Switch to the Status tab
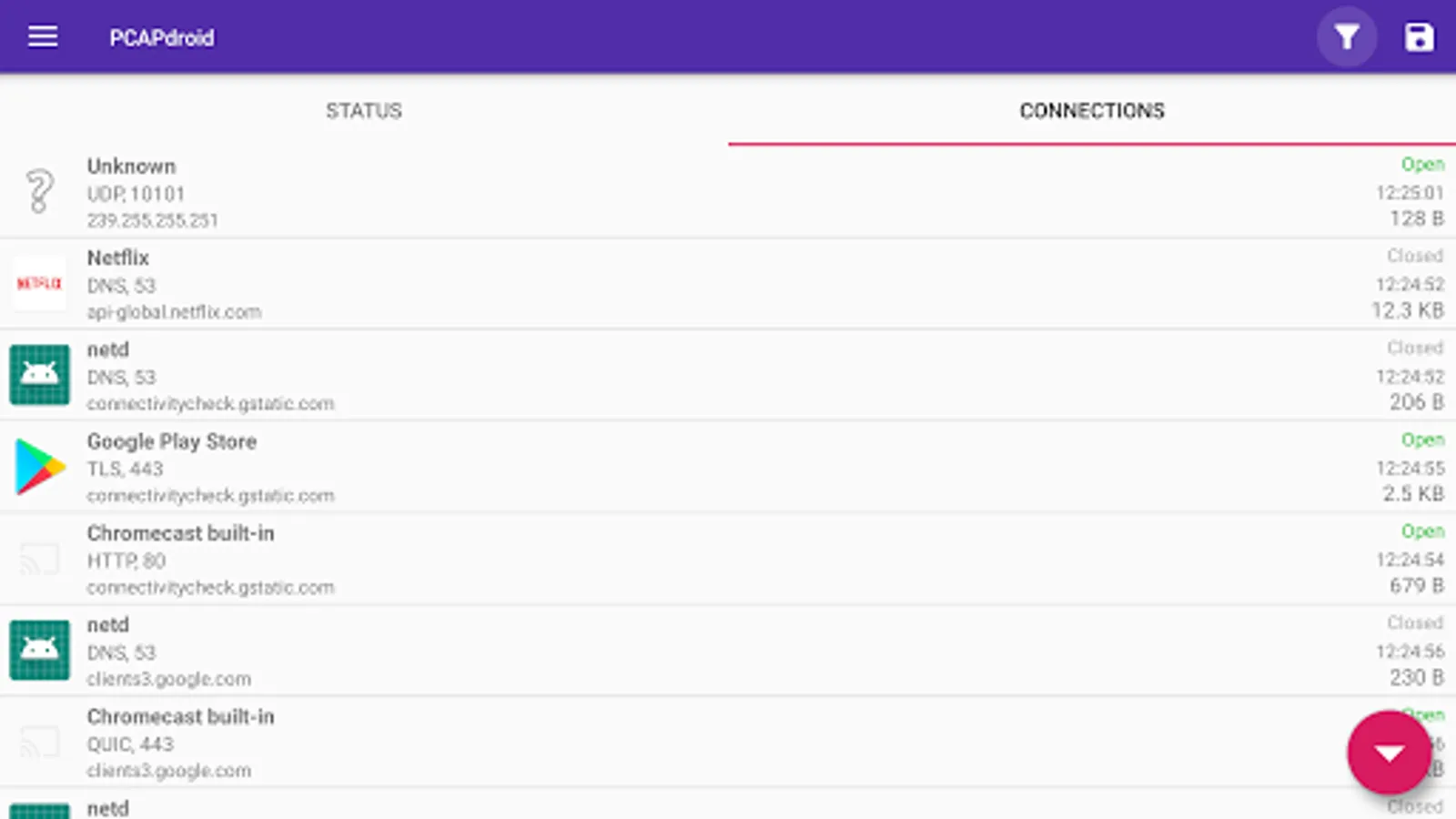 pyautogui.click(x=364, y=111)
